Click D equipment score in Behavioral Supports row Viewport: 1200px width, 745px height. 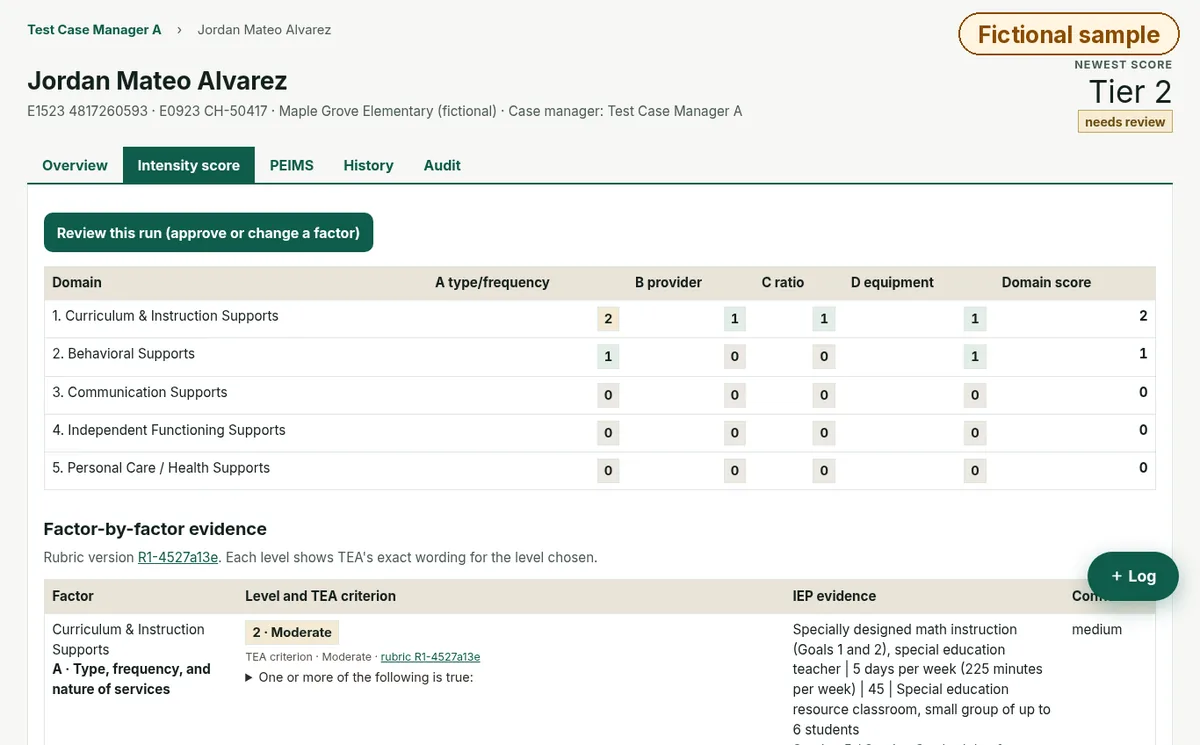coord(975,356)
